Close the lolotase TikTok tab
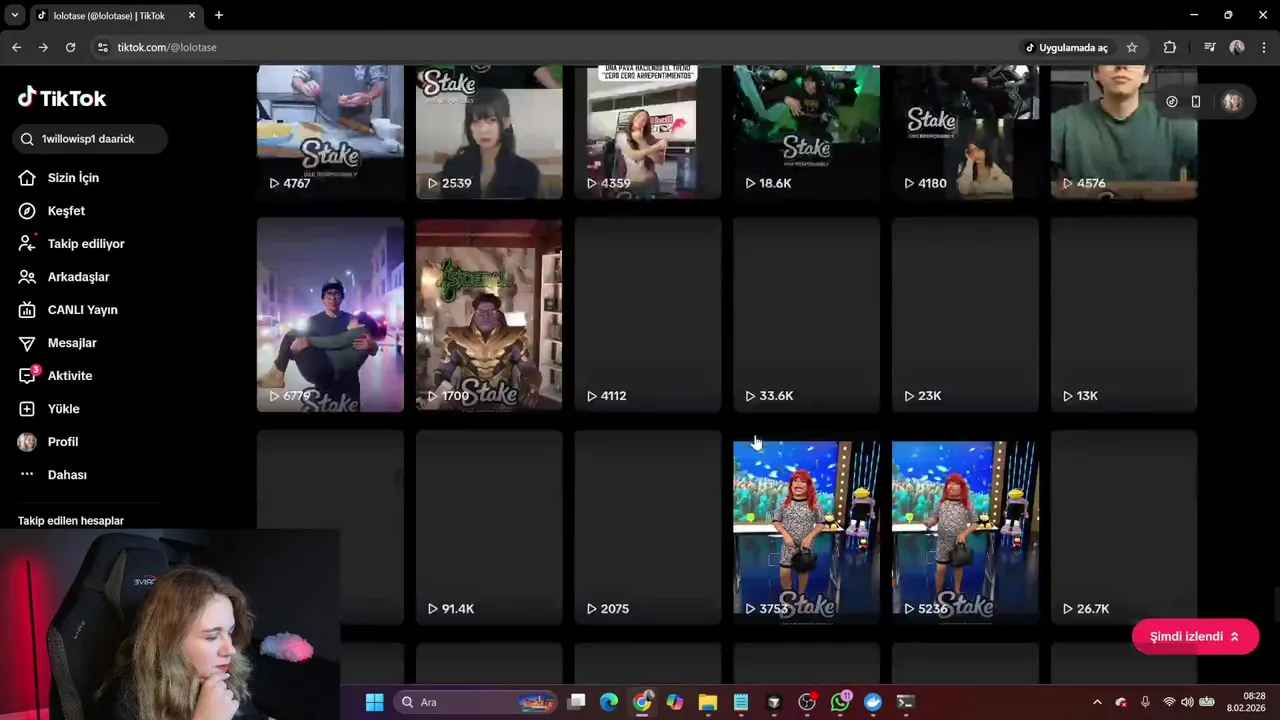 tap(192, 15)
